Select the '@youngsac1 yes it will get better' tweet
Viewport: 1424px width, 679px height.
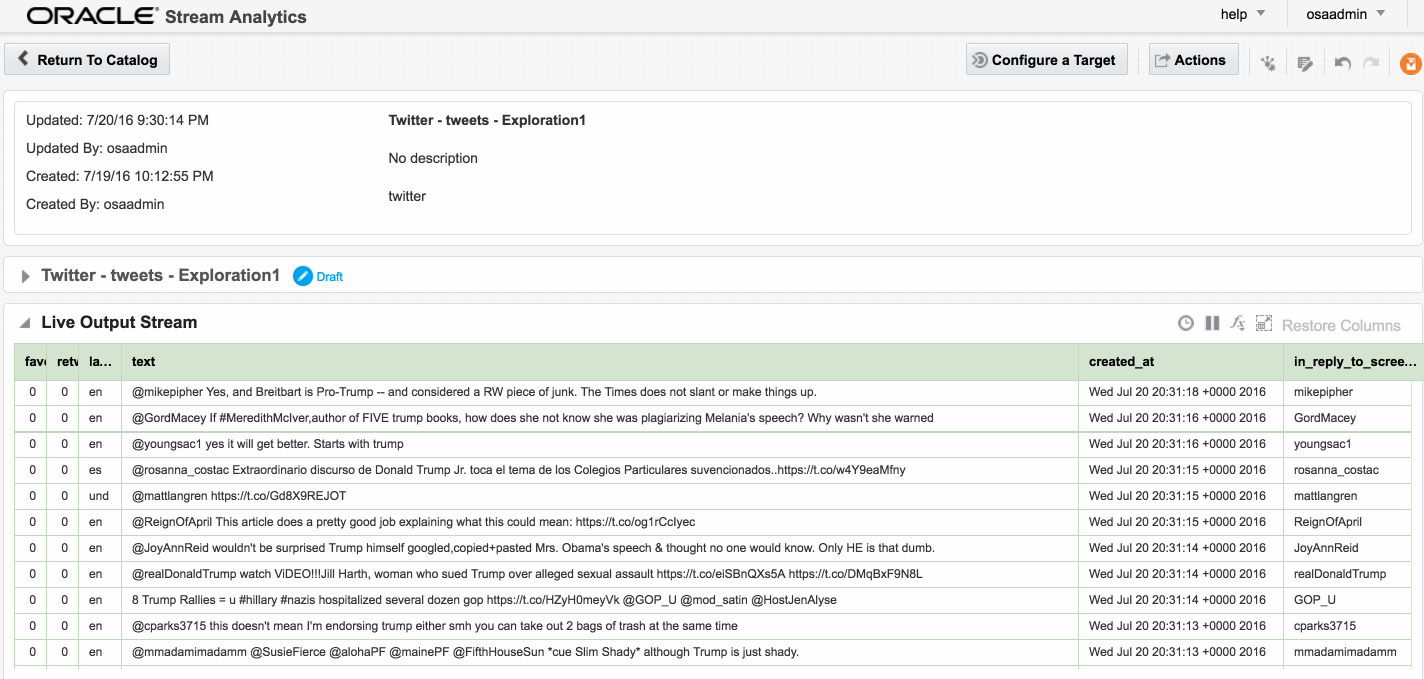[x=268, y=444]
